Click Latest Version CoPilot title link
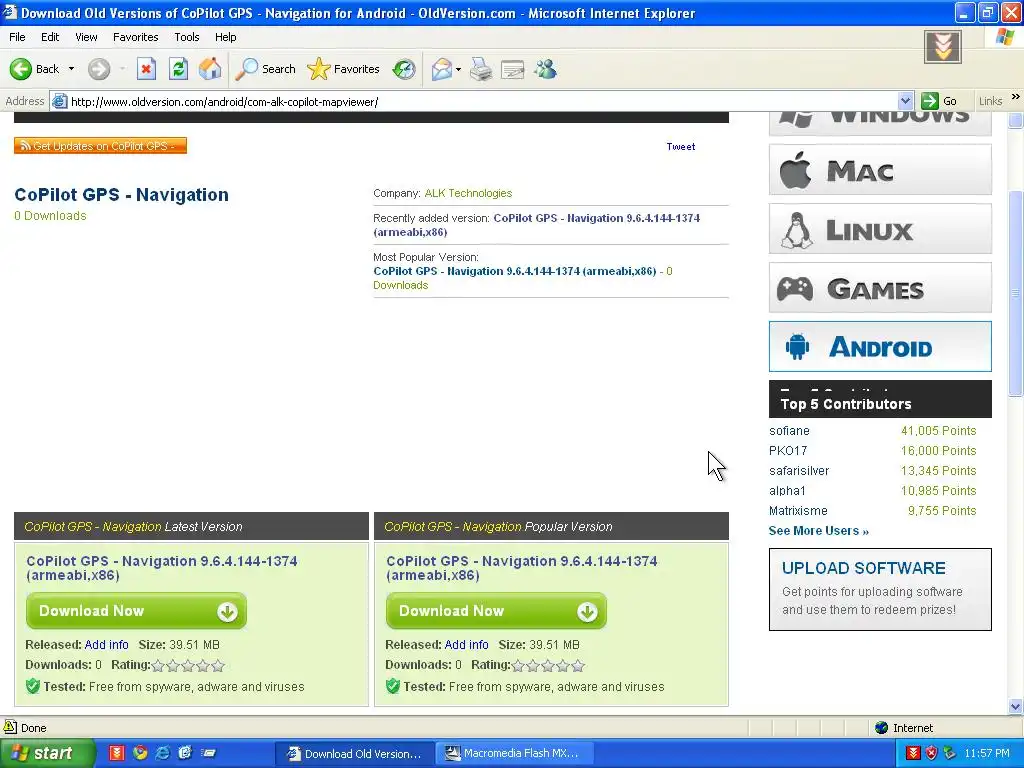Image resolution: width=1024 pixels, height=768 pixels. click(x=161, y=568)
